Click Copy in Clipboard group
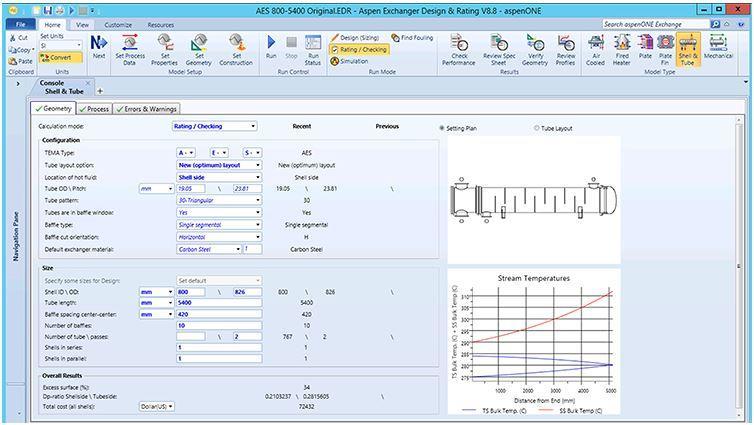This screenshot has width=754, height=425. 21,50
